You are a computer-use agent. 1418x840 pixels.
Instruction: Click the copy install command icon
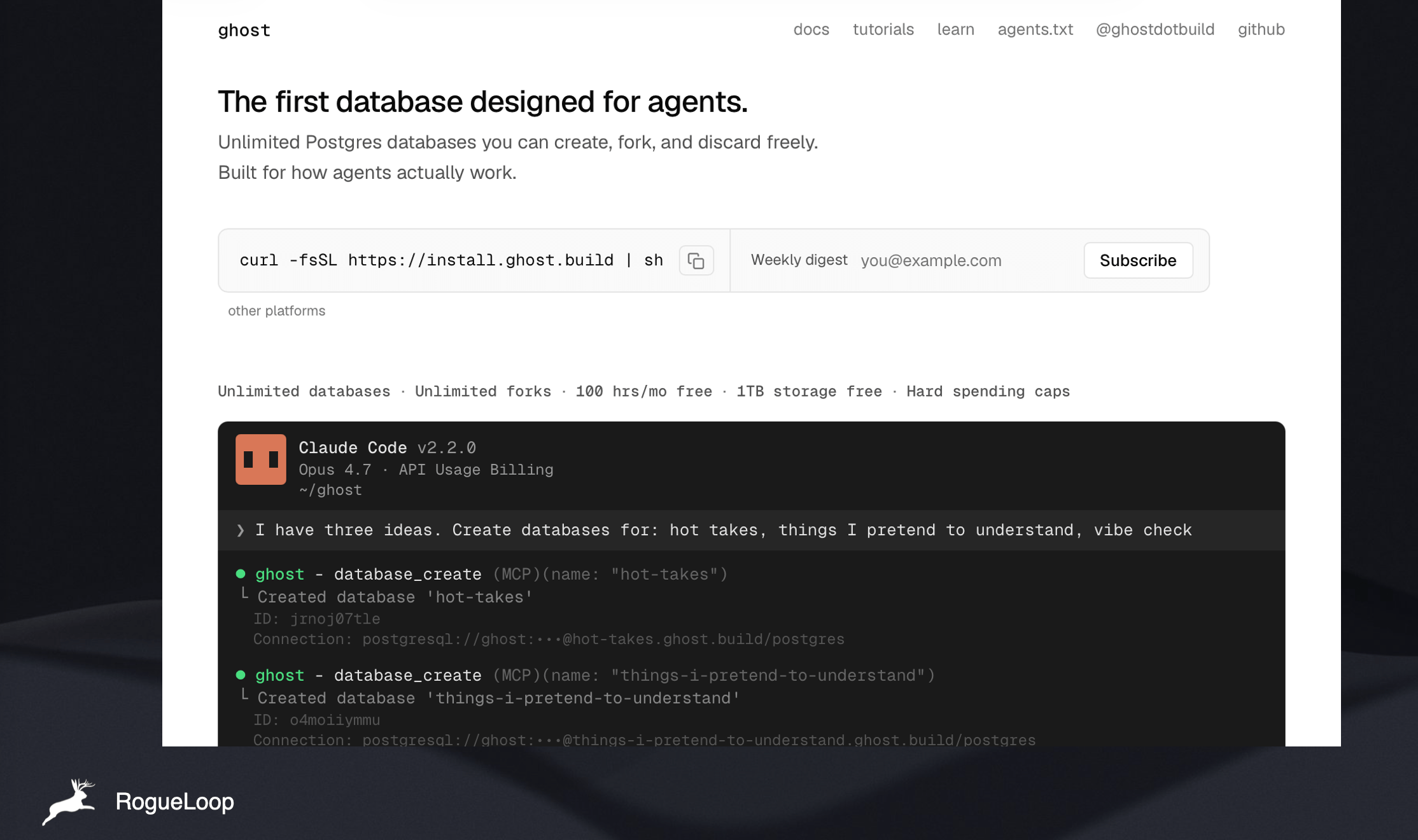[696, 260]
